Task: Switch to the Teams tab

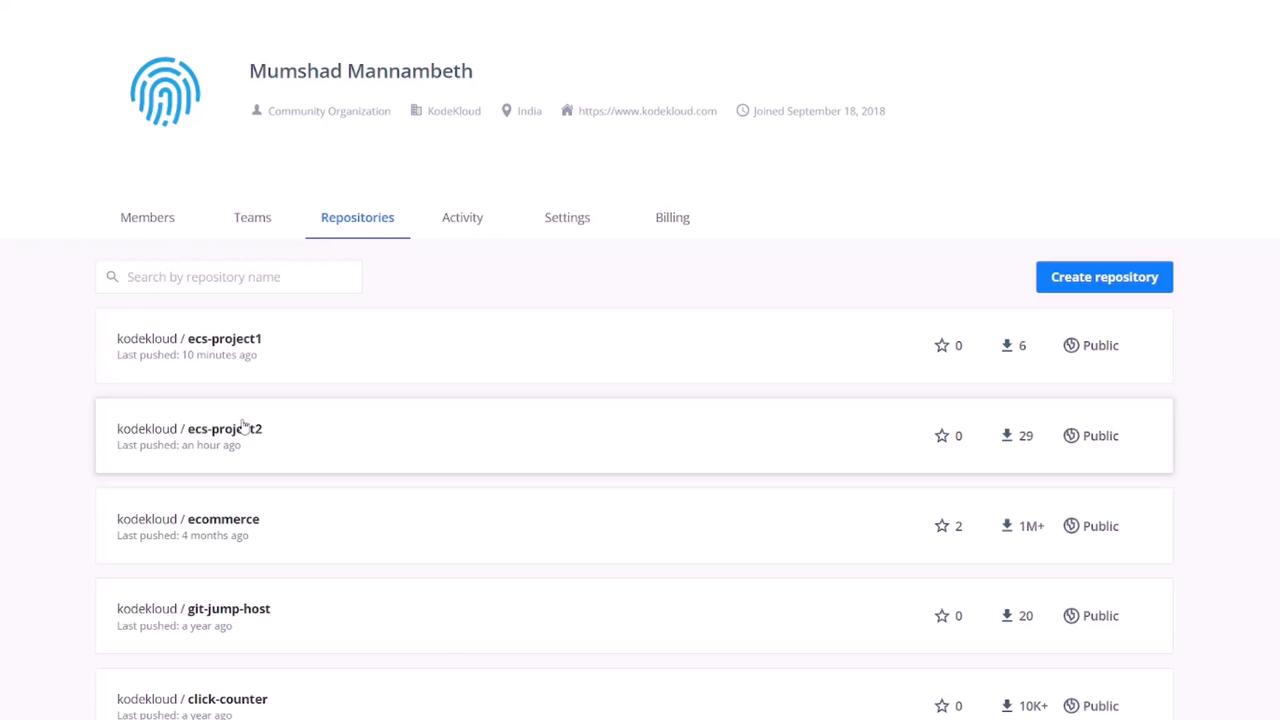Action: tap(252, 217)
